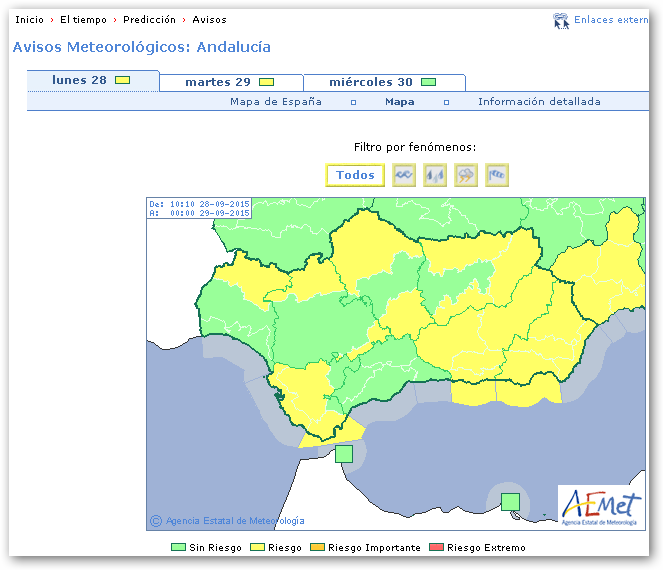663x570 pixels.
Task: Open Predicción breadcrumb link
Action: (x=149, y=20)
